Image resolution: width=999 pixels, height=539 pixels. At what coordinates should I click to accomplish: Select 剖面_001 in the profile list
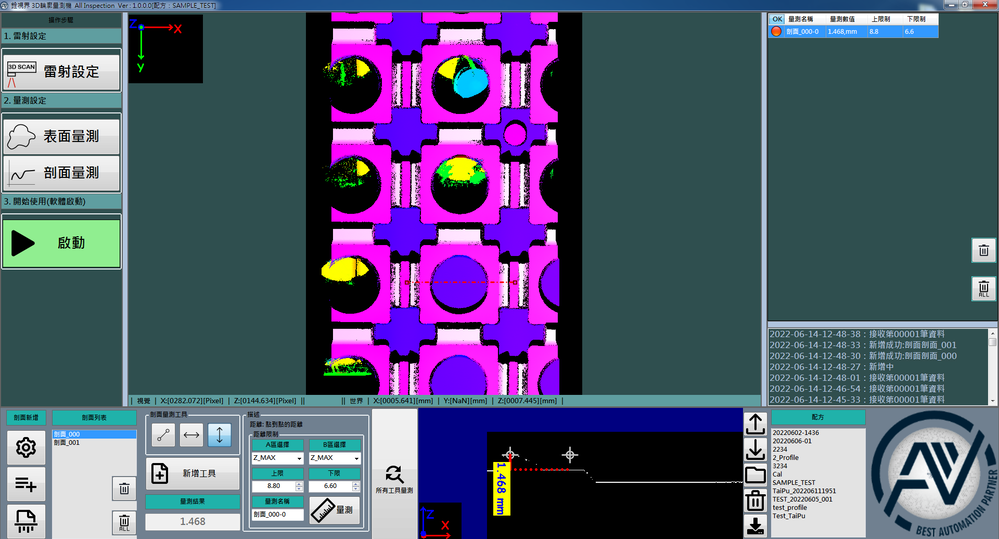click(x=68, y=442)
